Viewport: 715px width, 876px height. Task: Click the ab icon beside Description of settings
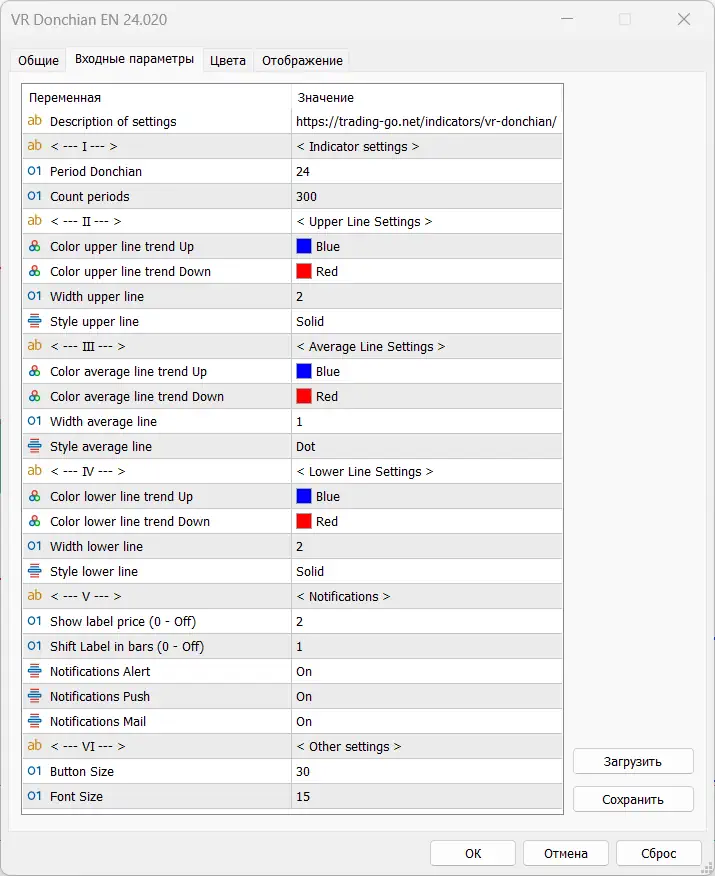(x=34, y=122)
